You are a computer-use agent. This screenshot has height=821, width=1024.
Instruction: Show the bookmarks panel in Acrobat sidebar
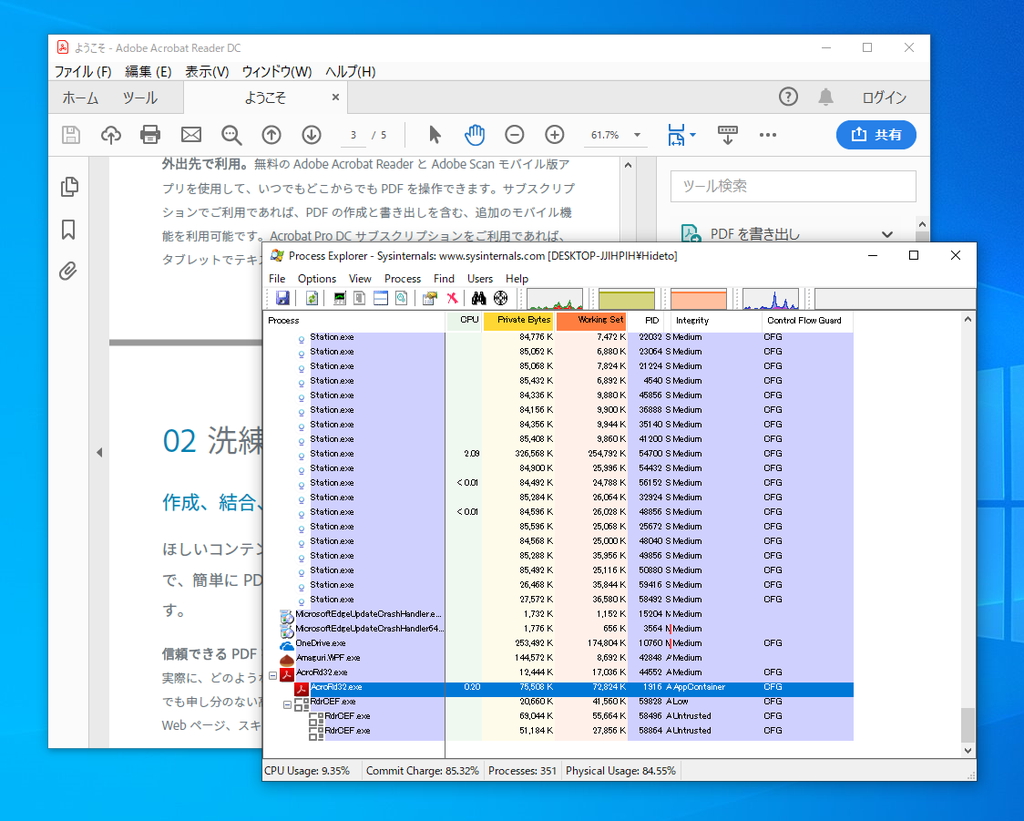click(68, 230)
